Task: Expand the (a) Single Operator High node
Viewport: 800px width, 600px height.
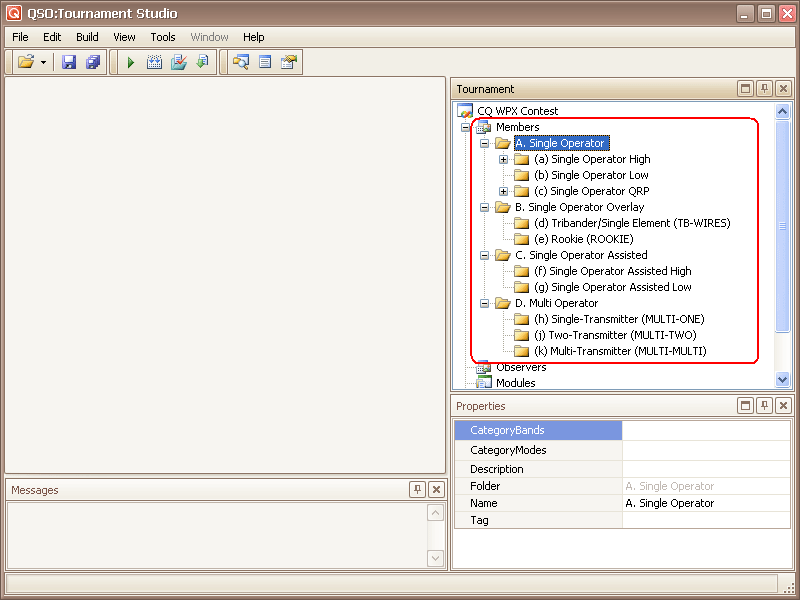Action: [x=504, y=159]
